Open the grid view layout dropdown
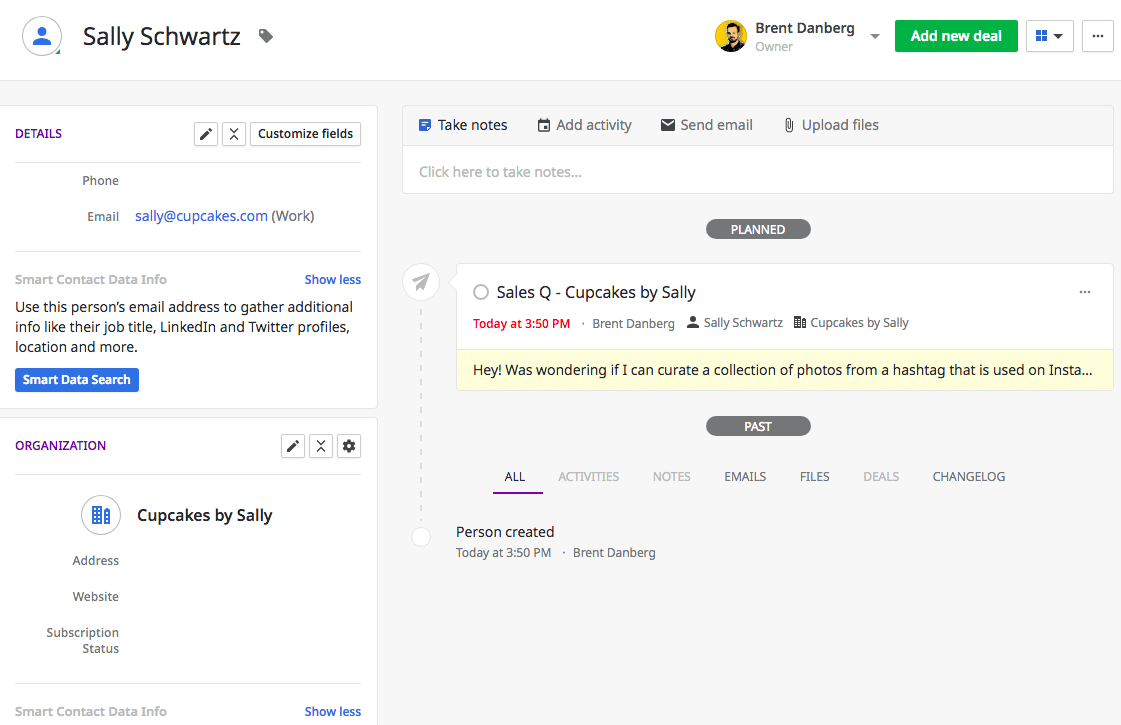 [1049, 36]
